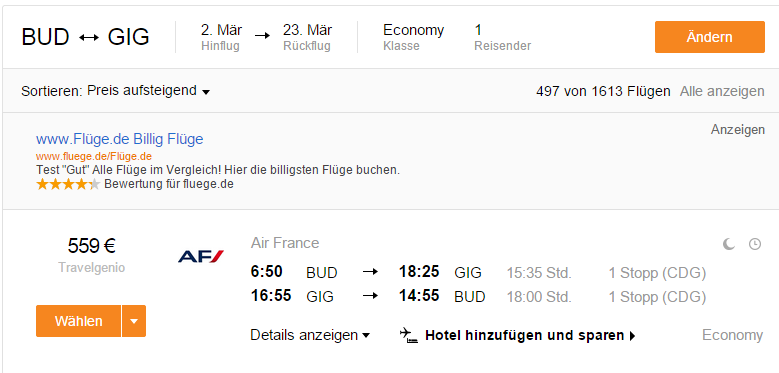Expand Details anzeigen for the flight
The height and width of the screenshot is (373, 779).
310,335
